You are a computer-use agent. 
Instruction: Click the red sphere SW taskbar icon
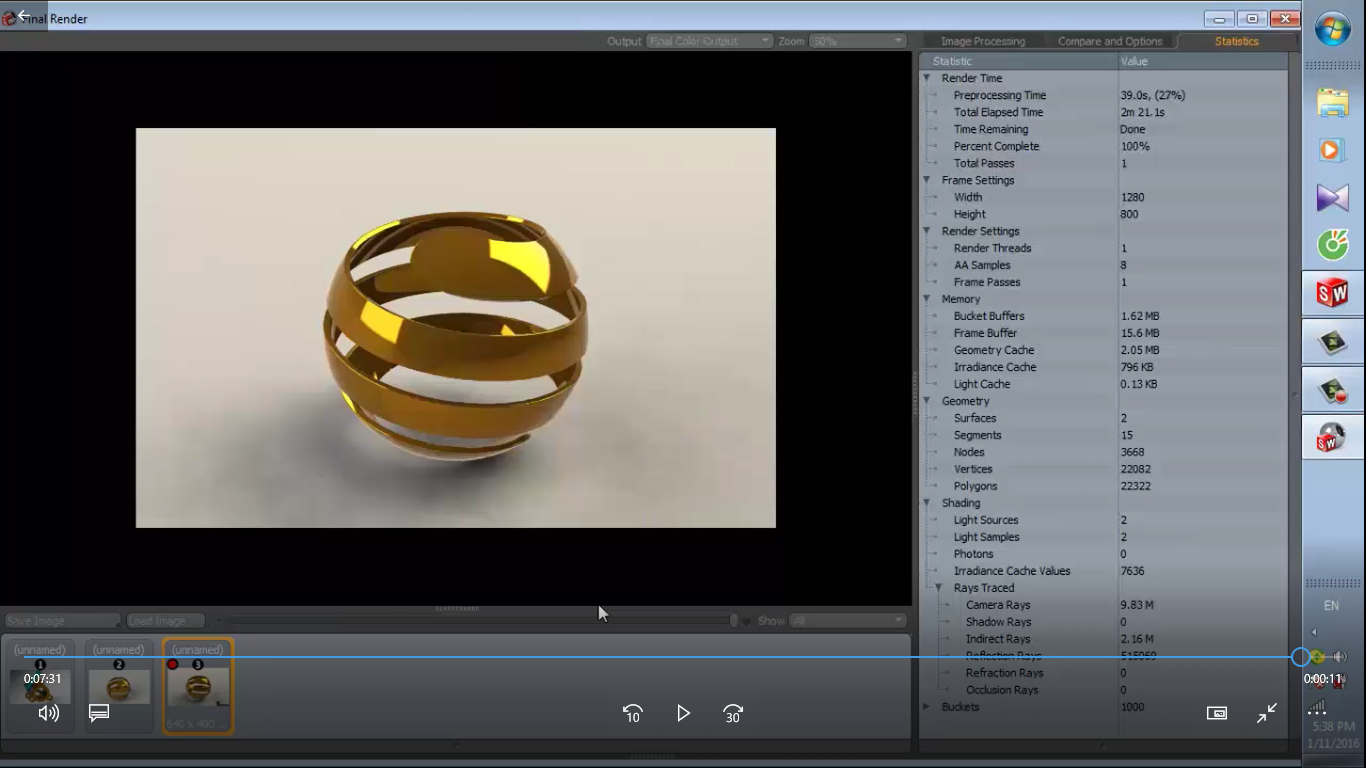coord(1333,438)
